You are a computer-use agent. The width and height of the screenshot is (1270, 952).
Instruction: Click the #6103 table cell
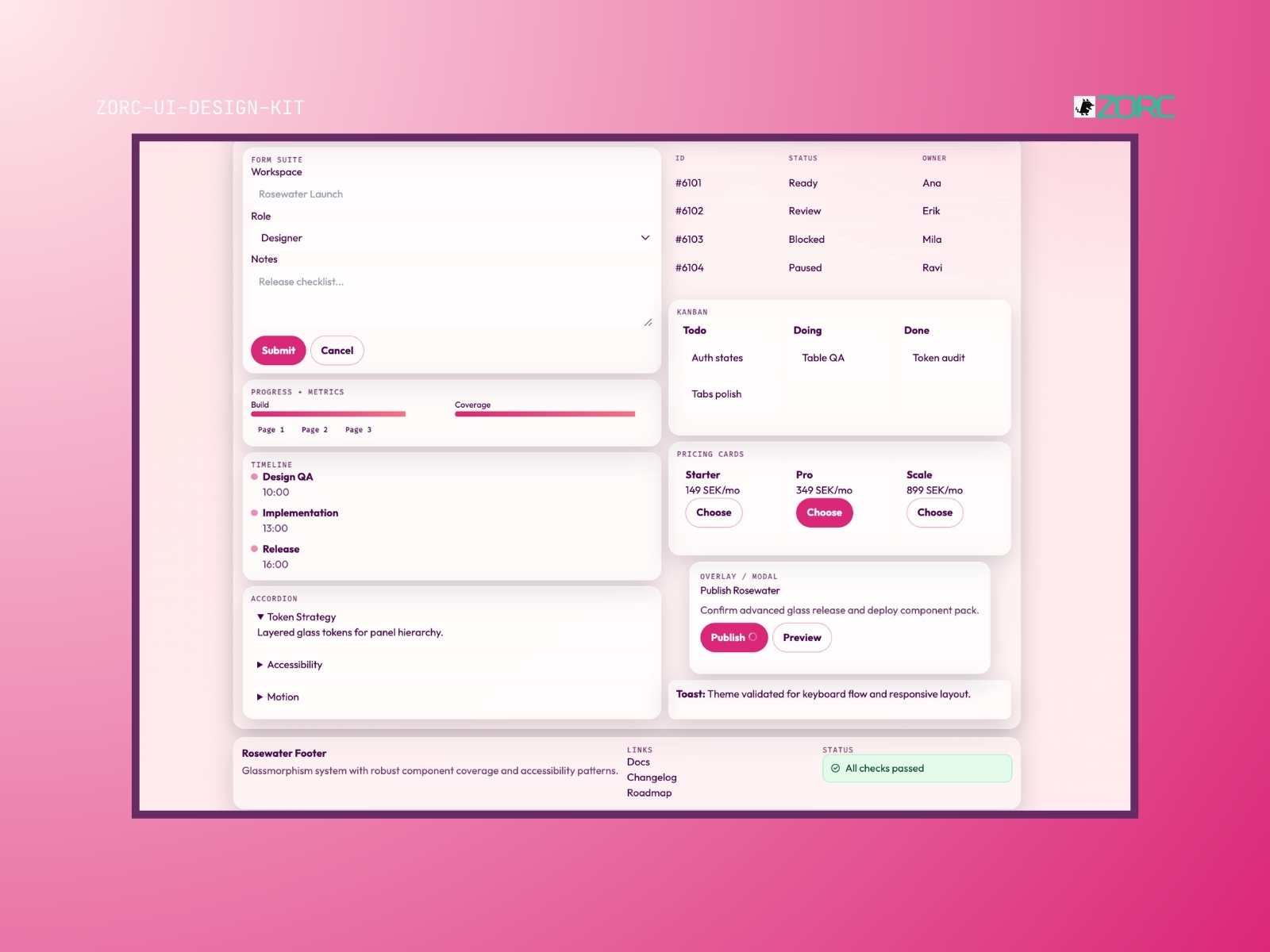pos(689,240)
